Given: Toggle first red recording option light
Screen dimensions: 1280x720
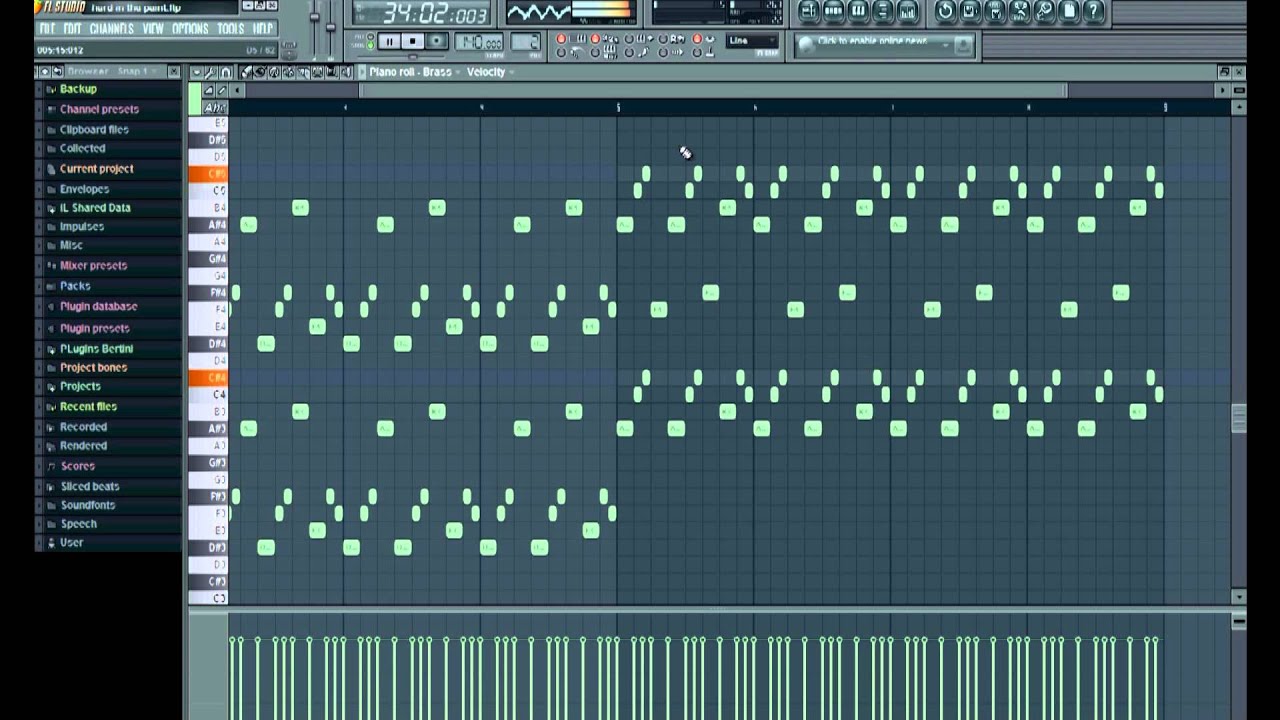Looking at the screenshot, I should click(561, 38).
